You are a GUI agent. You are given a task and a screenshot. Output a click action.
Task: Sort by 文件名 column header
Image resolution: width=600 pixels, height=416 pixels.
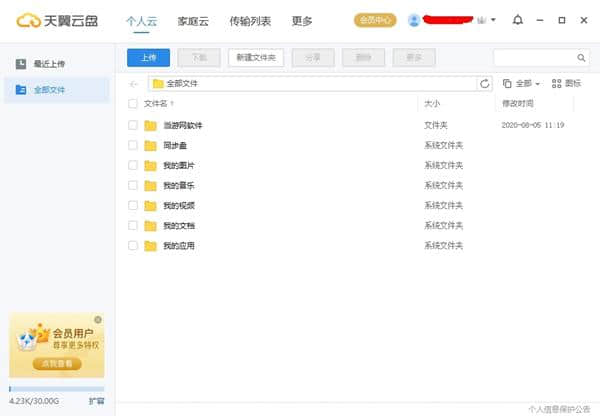158,103
